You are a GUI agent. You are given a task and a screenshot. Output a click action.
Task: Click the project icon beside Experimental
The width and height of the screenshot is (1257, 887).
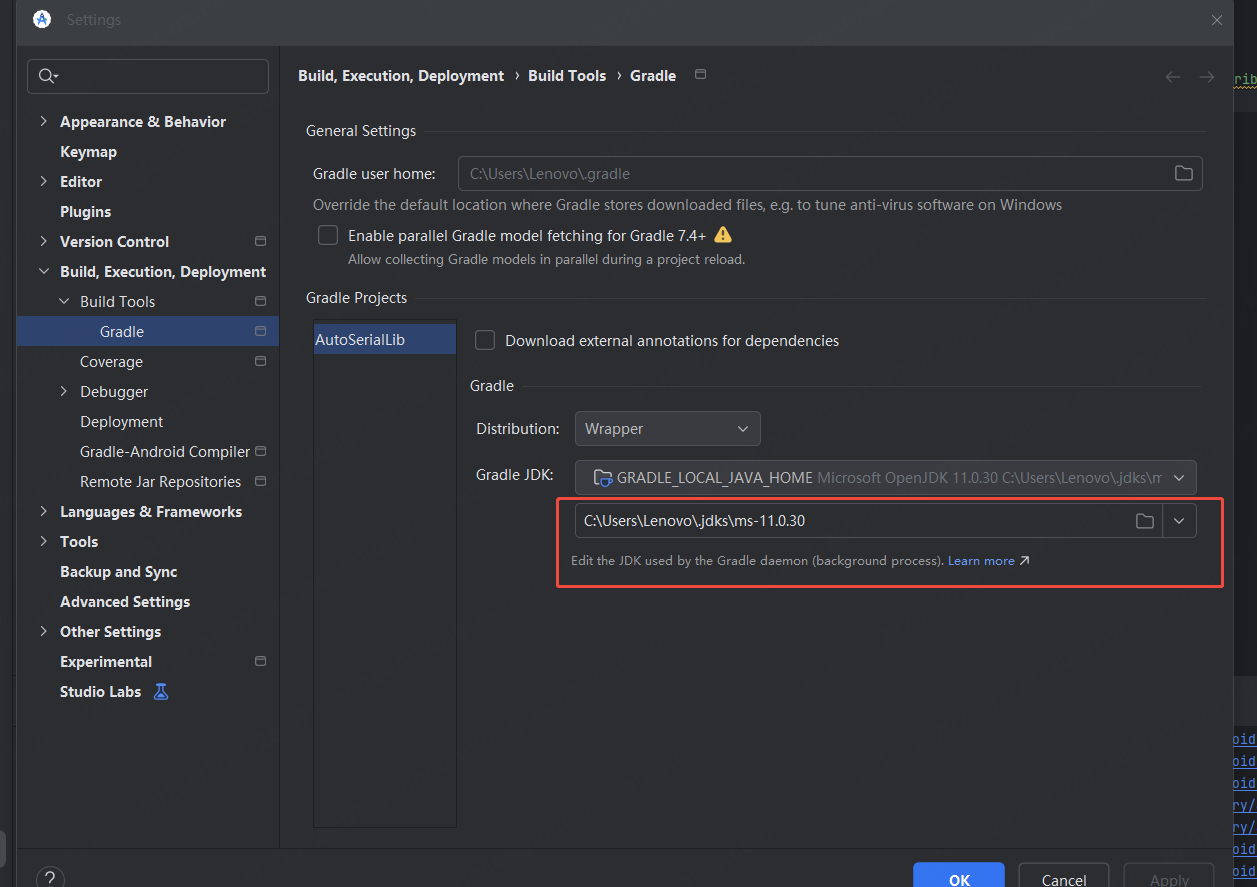(260, 661)
